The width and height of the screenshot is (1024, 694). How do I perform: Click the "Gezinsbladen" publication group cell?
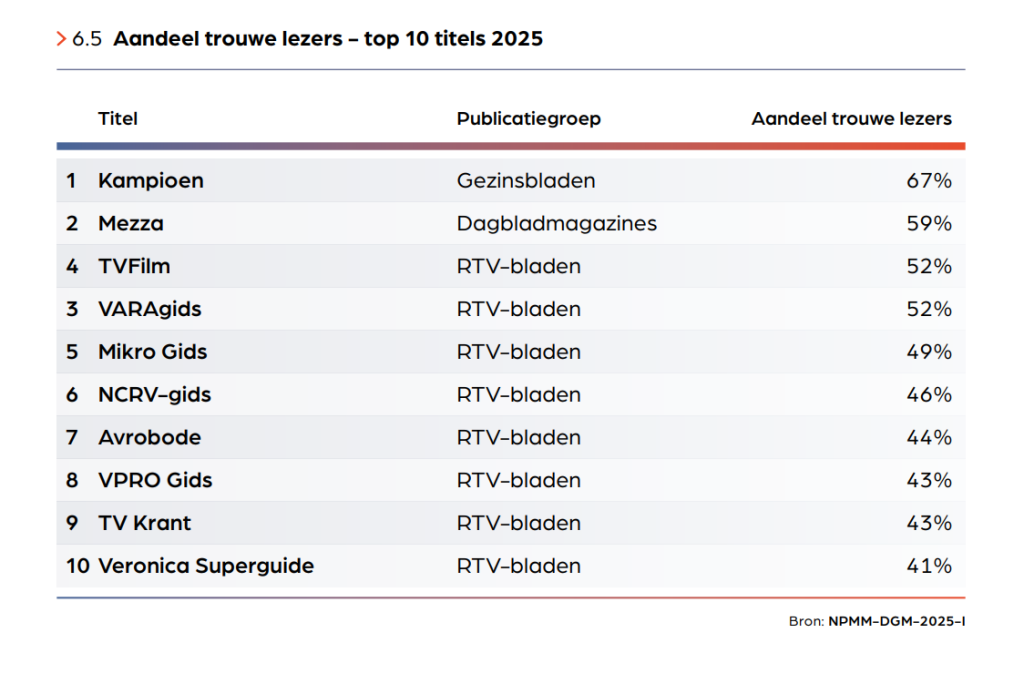click(x=526, y=181)
